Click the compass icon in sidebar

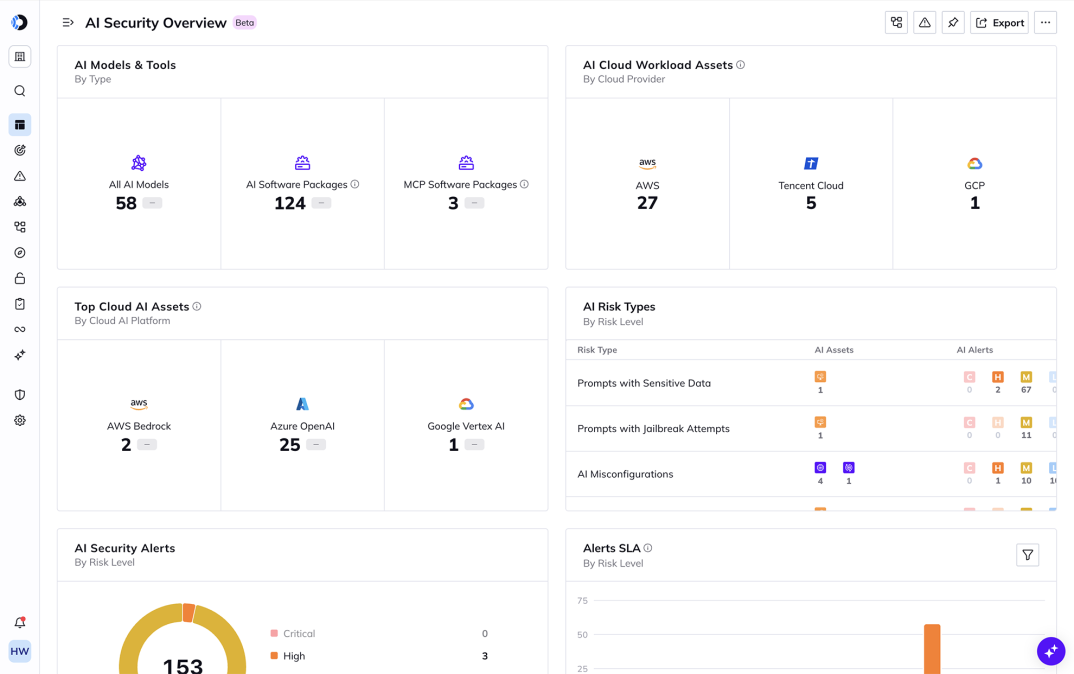click(x=20, y=253)
